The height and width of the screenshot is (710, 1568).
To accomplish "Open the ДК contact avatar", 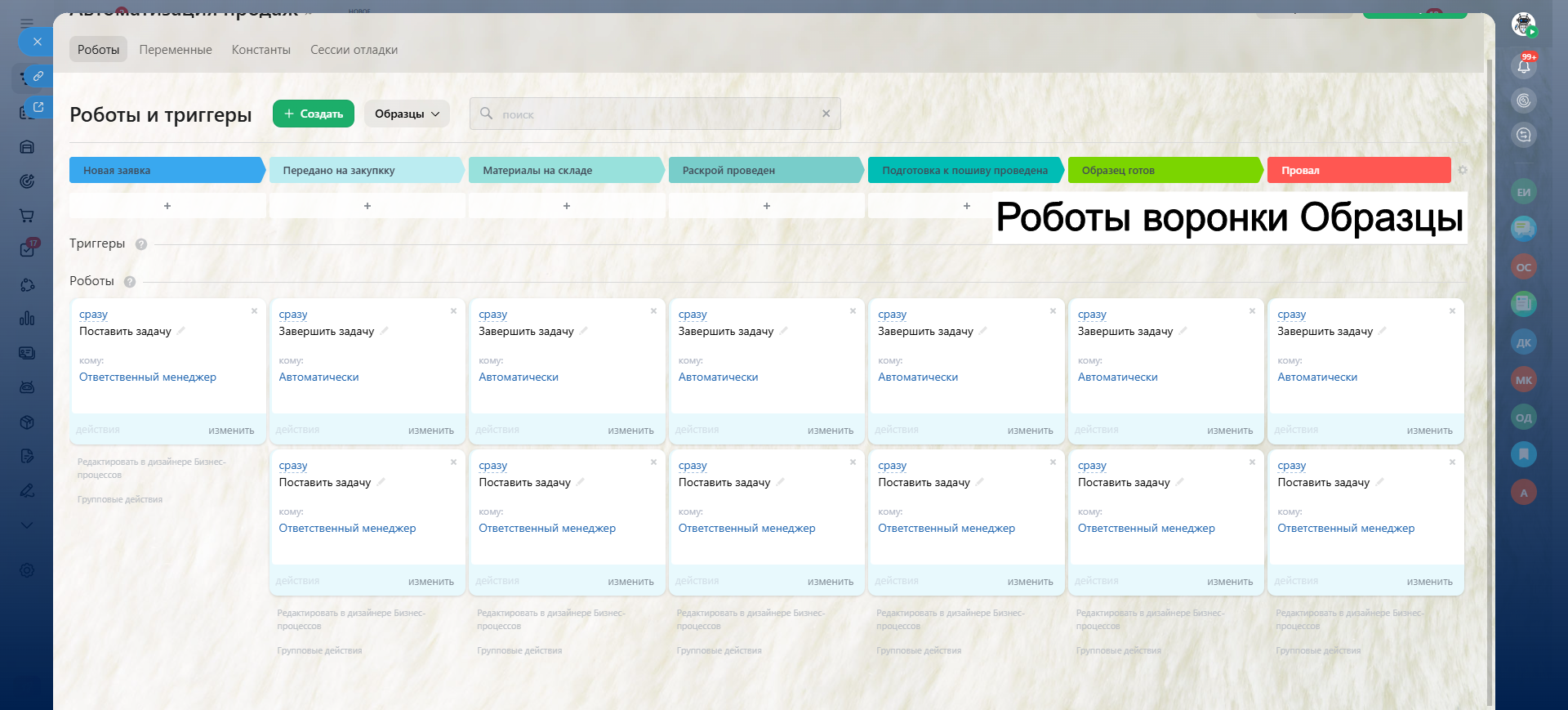I will [x=1524, y=342].
